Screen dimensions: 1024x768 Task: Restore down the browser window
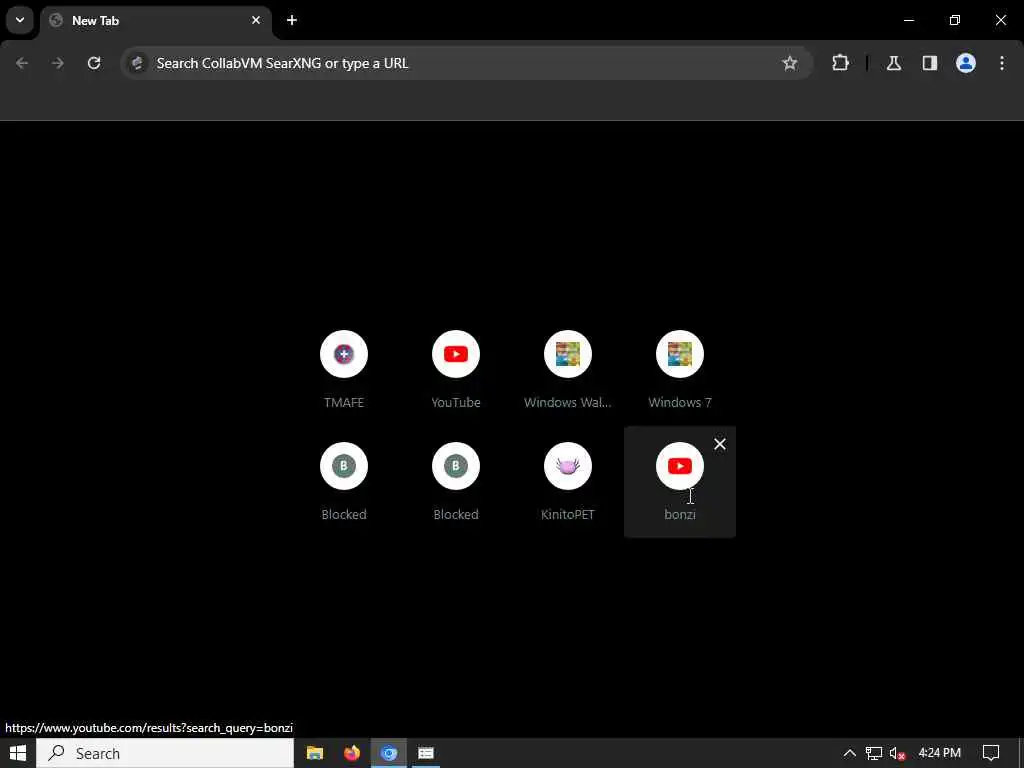pyautogui.click(x=955, y=20)
